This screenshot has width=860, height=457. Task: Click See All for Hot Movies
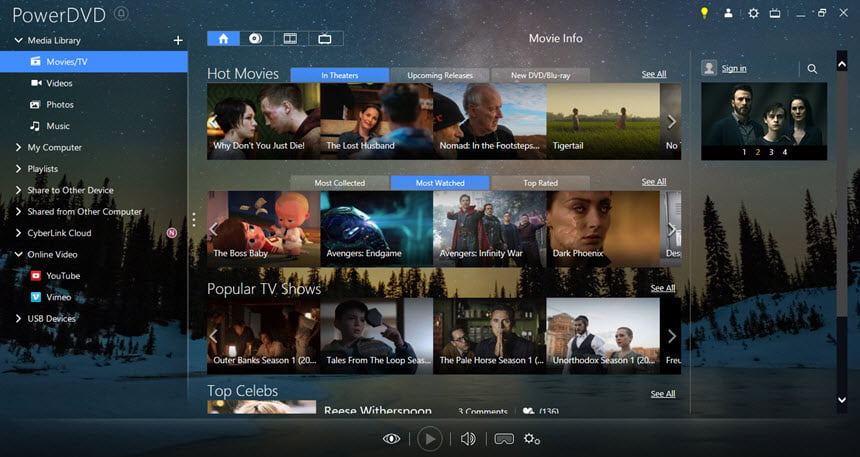(x=654, y=74)
